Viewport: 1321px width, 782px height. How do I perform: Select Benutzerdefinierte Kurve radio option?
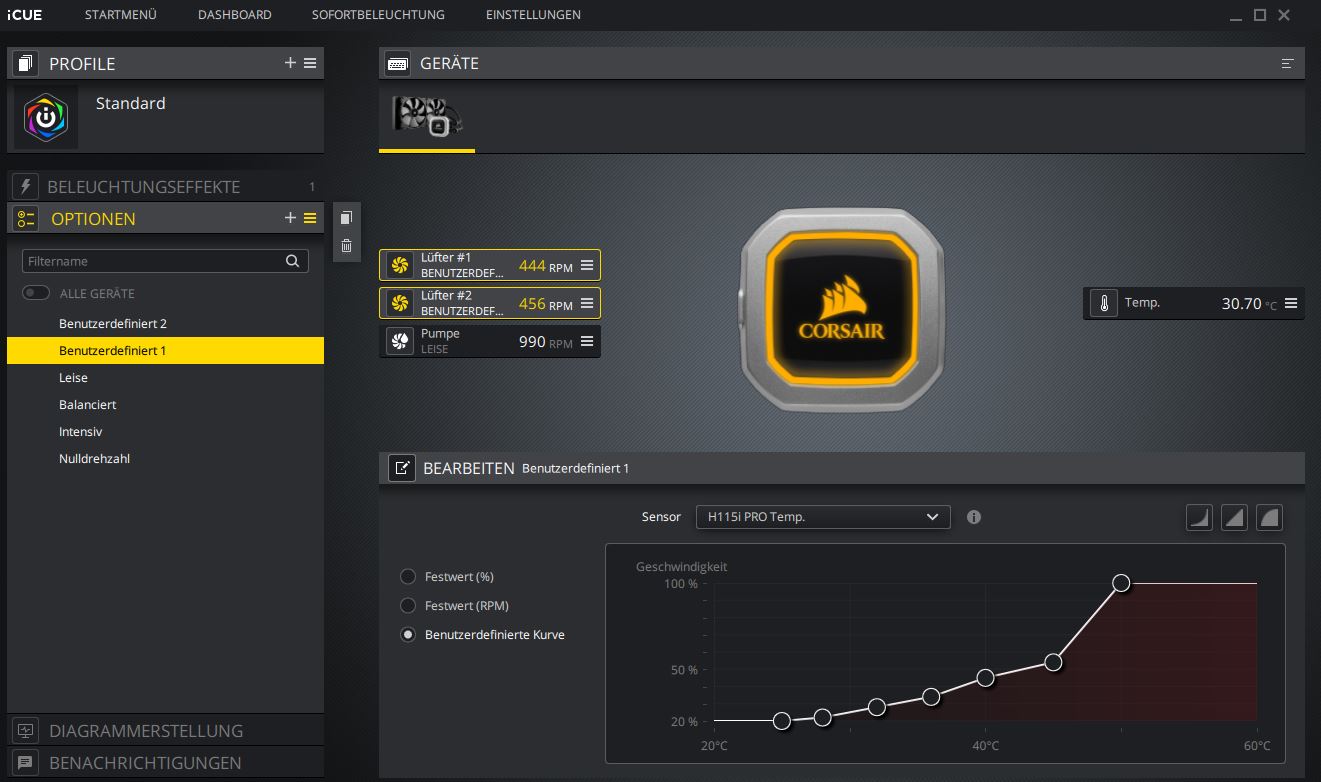(x=408, y=634)
